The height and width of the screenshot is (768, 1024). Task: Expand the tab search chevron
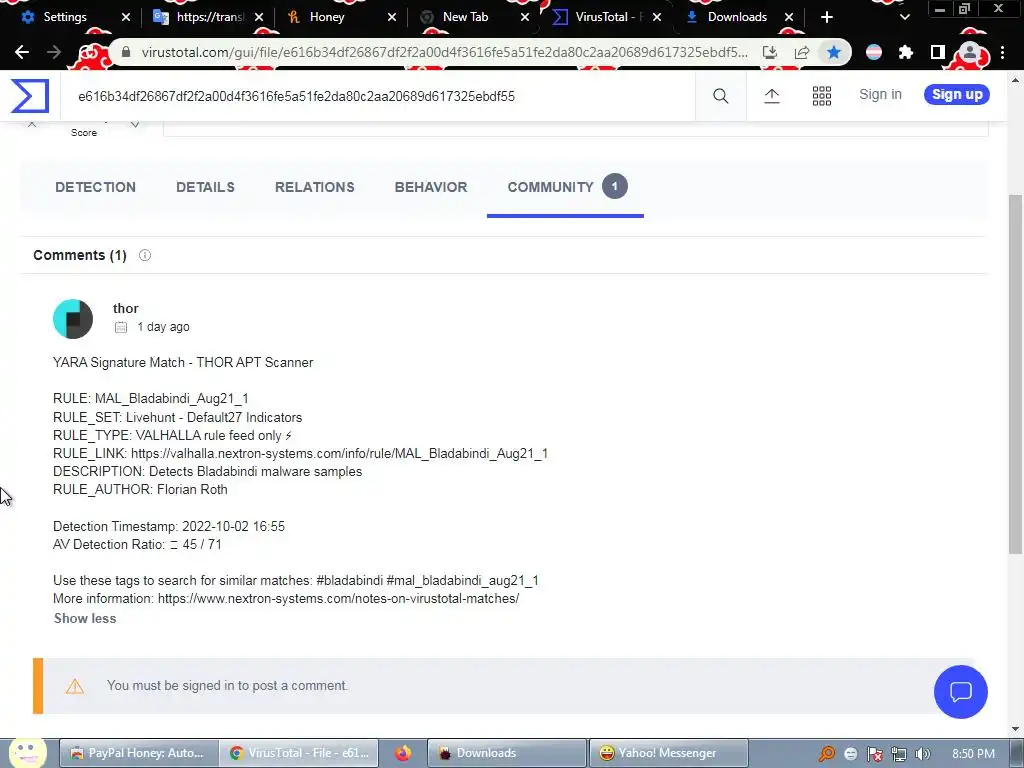(904, 17)
